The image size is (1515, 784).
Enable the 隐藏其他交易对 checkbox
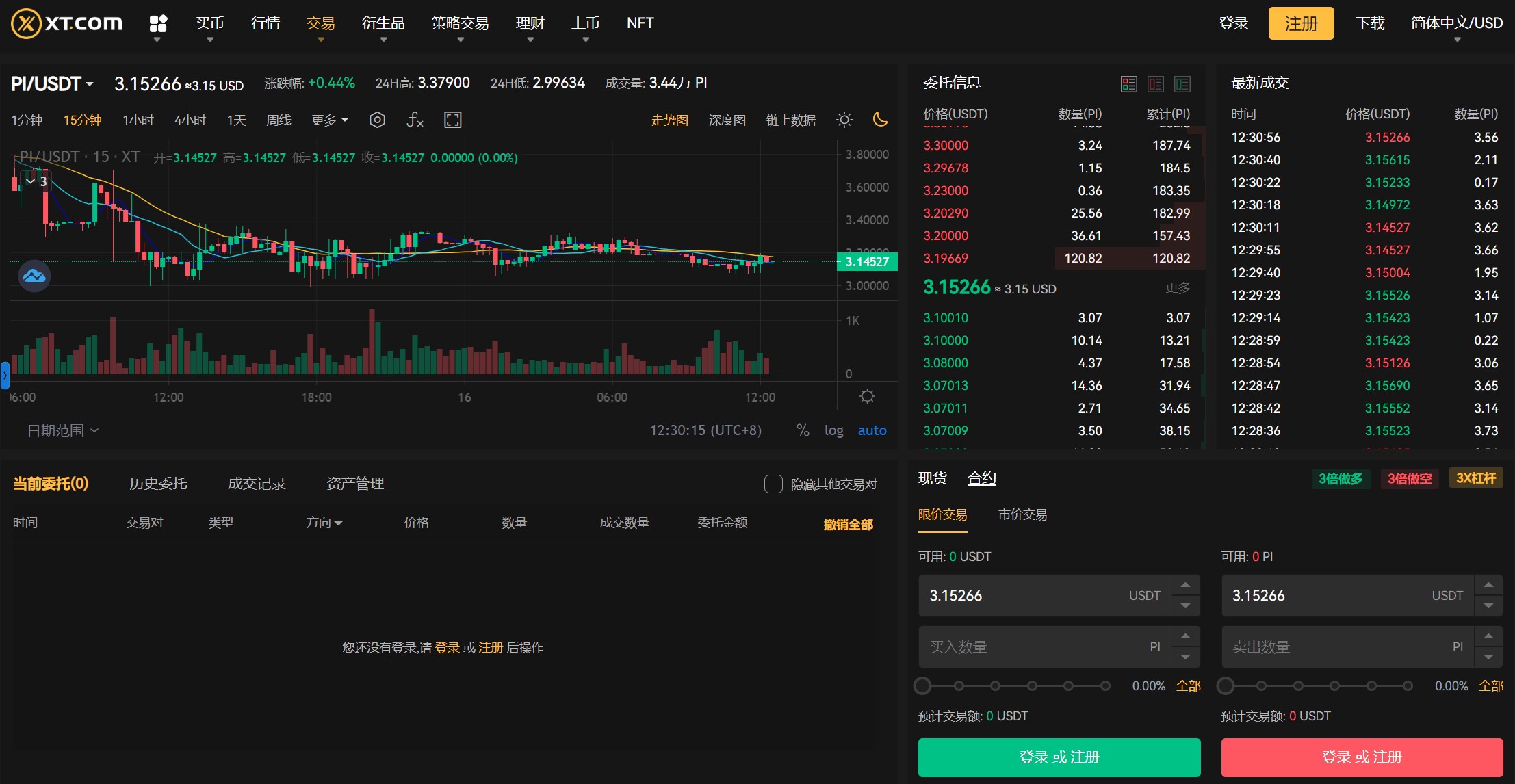click(x=773, y=484)
